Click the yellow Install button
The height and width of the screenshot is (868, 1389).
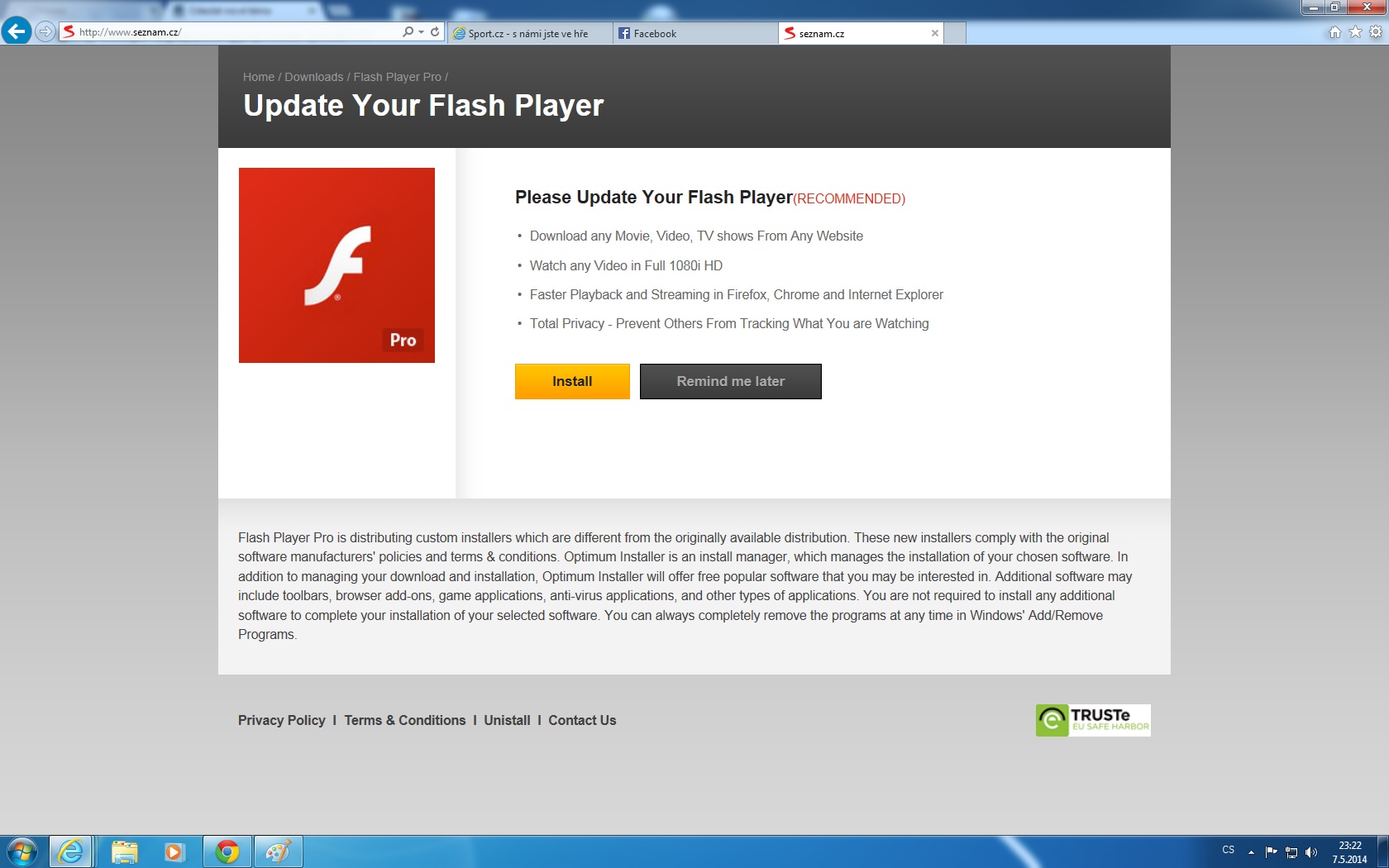(572, 381)
